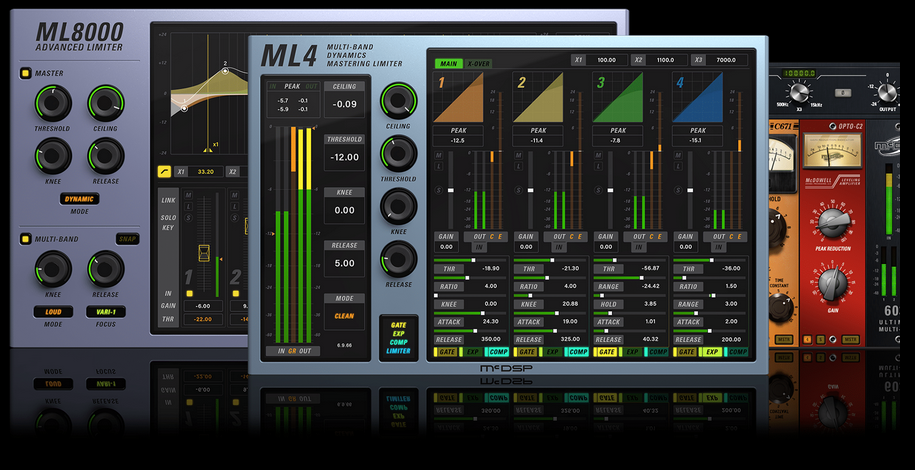Open ML8000 VARI-1 focus selector
The image size is (915, 470).
106,312
